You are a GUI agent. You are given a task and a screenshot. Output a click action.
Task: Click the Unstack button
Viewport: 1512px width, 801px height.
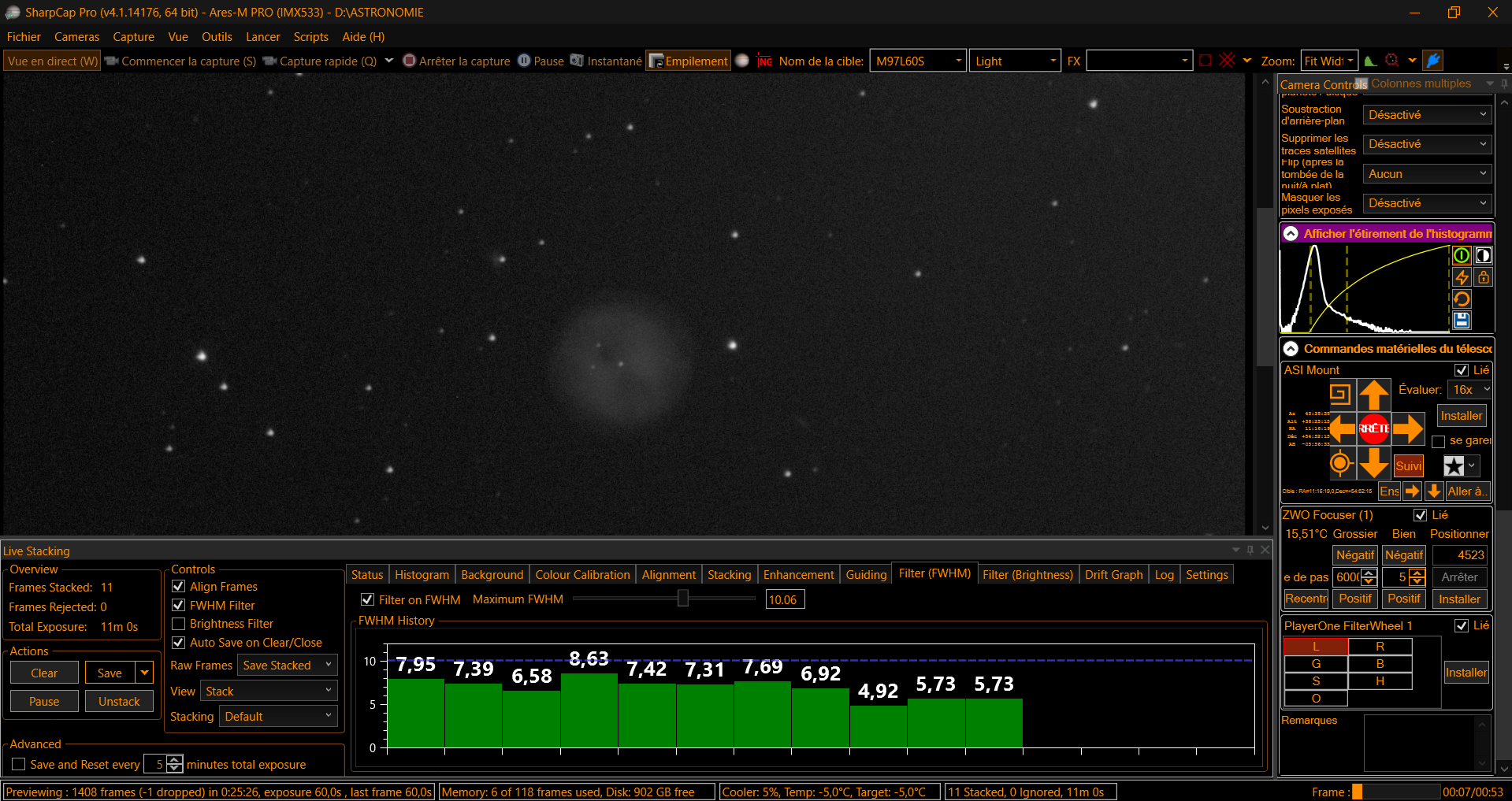[119, 701]
